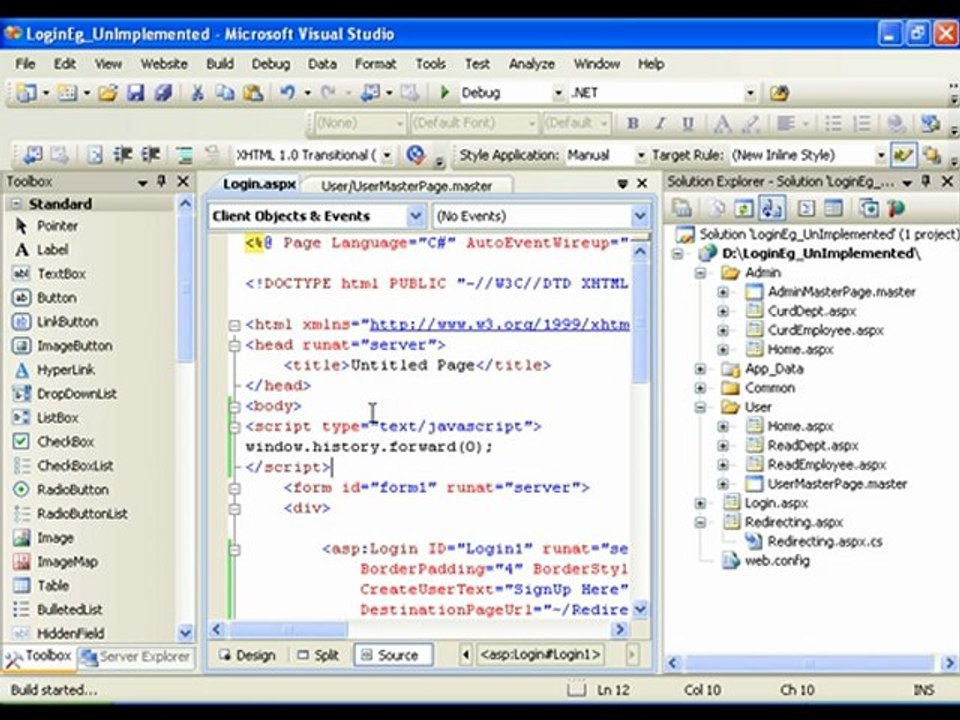Click the asp:Login#Login1 tag breadcrumb
The height and width of the screenshot is (720, 960).
(x=540, y=655)
